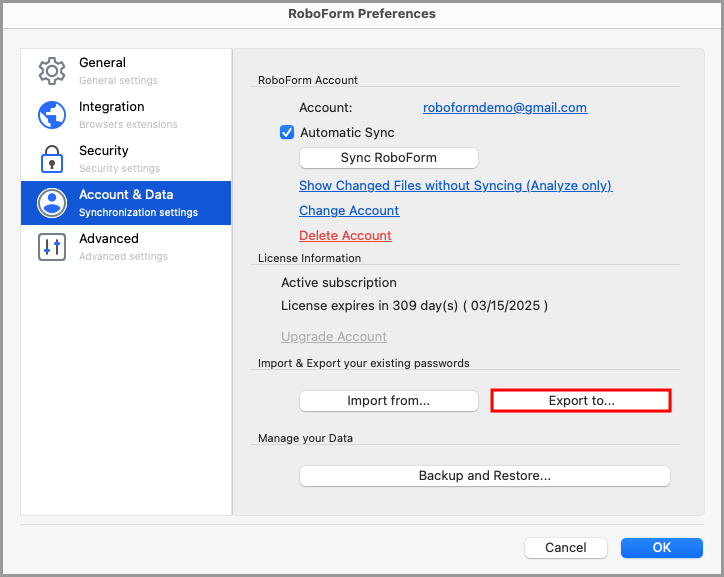Select the Account & Data section
724x577 pixels.
126,203
